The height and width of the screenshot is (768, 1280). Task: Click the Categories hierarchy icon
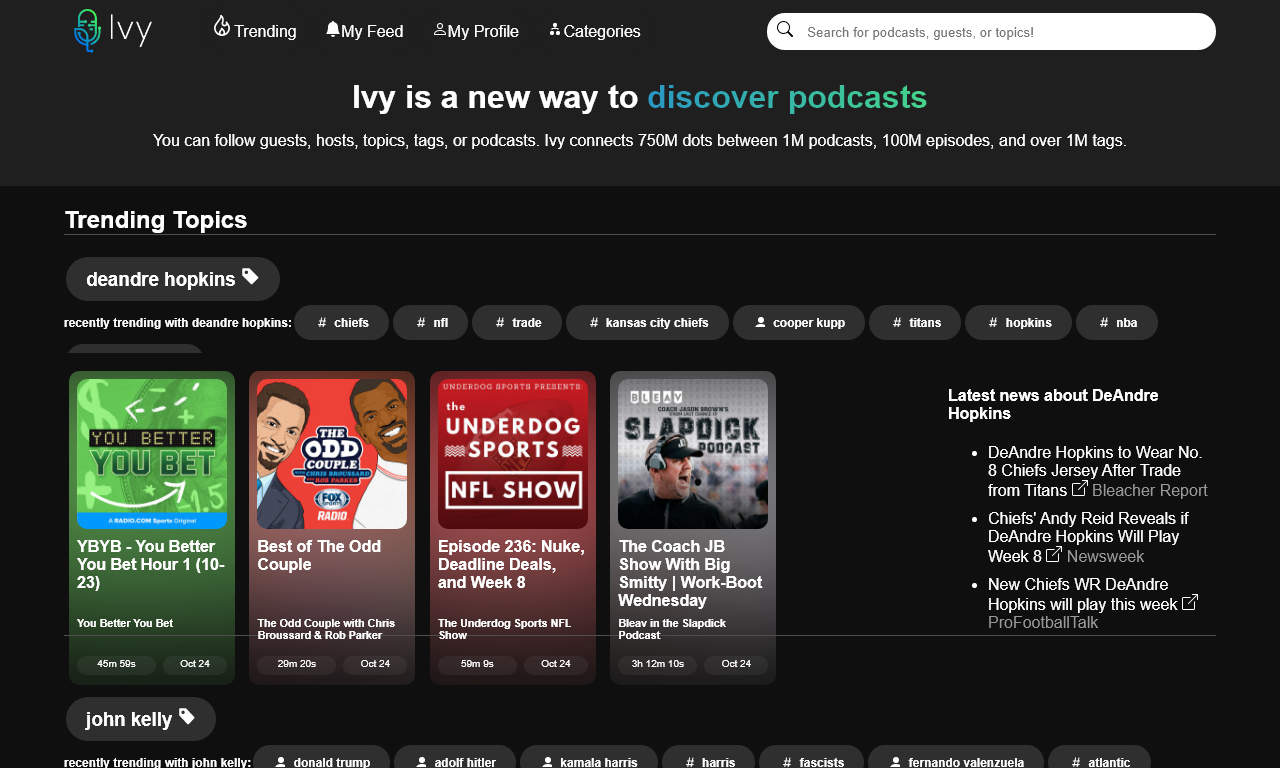coord(555,29)
